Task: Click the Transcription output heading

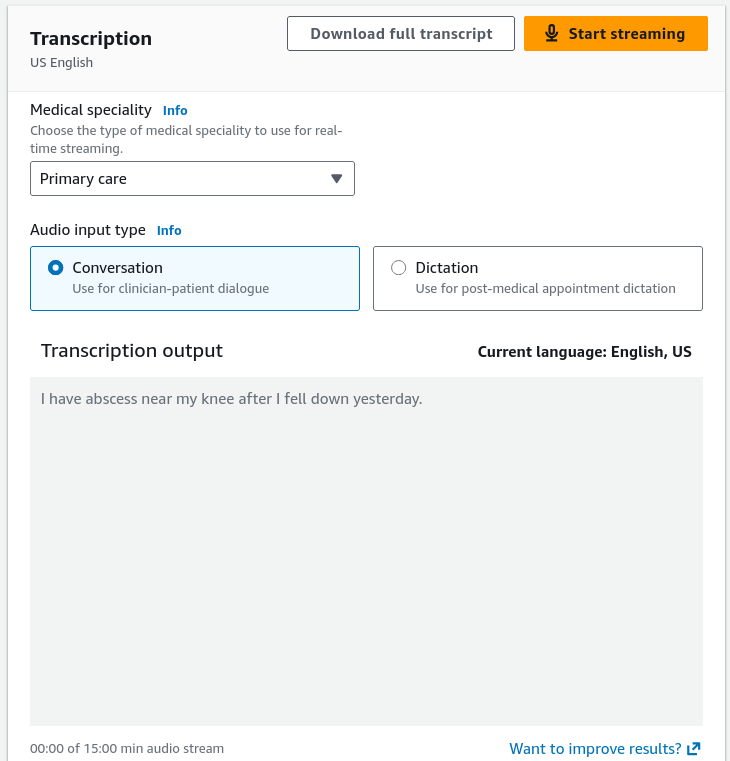Action: (132, 351)
